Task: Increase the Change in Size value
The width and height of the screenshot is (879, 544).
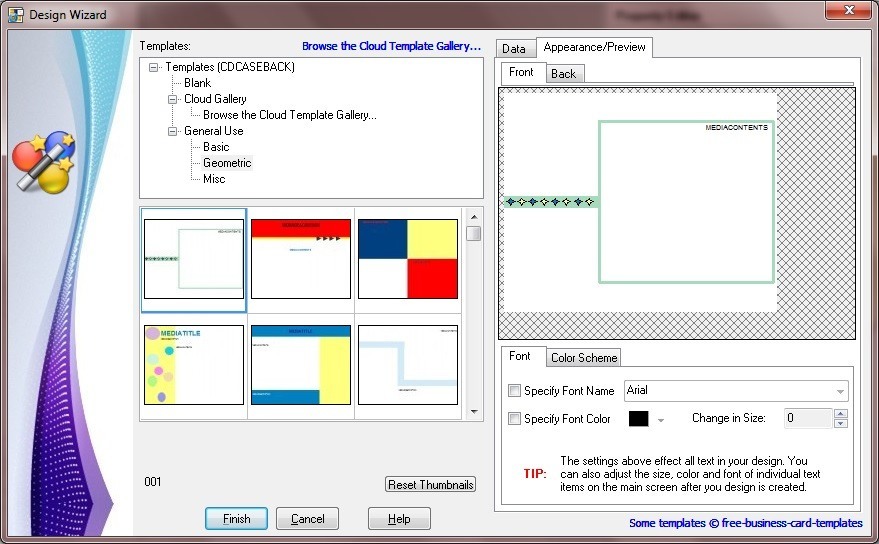Action: (840, 413)
